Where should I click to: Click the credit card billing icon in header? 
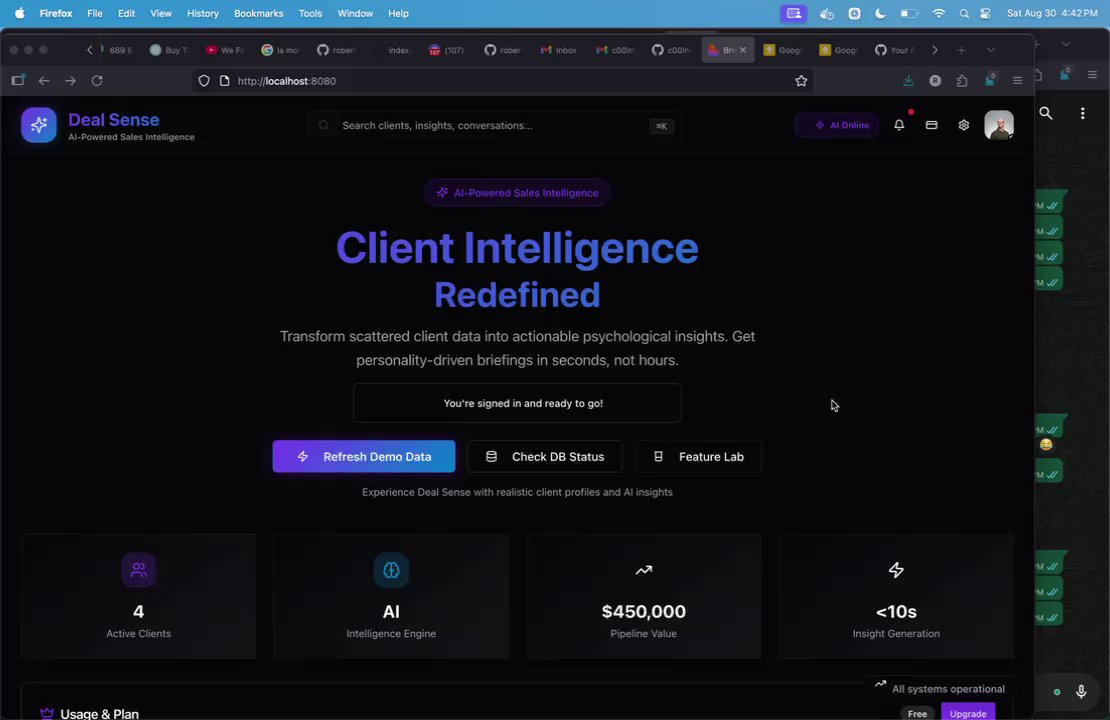(x=932, y=125)
